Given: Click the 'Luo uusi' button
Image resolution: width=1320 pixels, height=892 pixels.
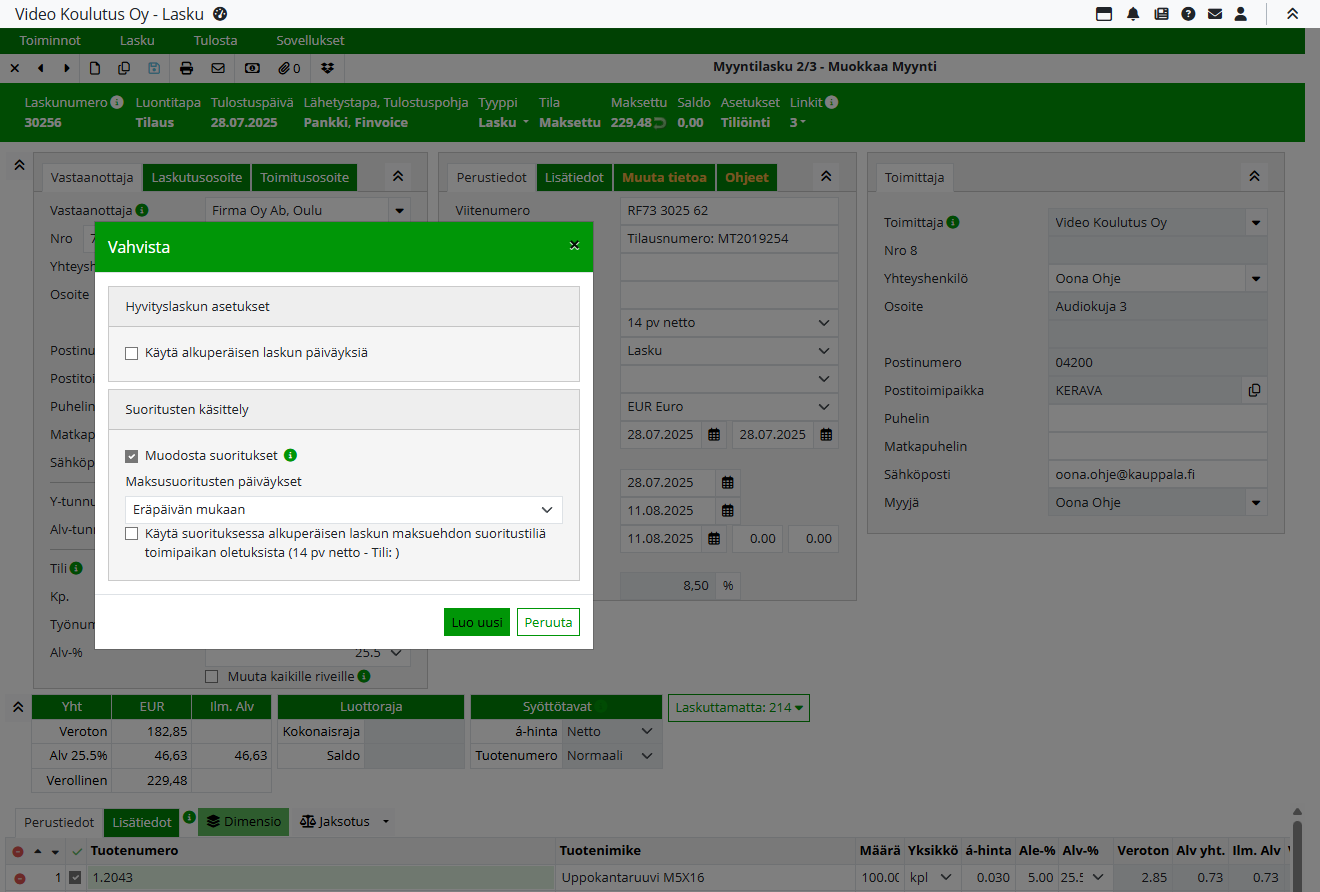Looking at the screenshot, I should 477,622.
